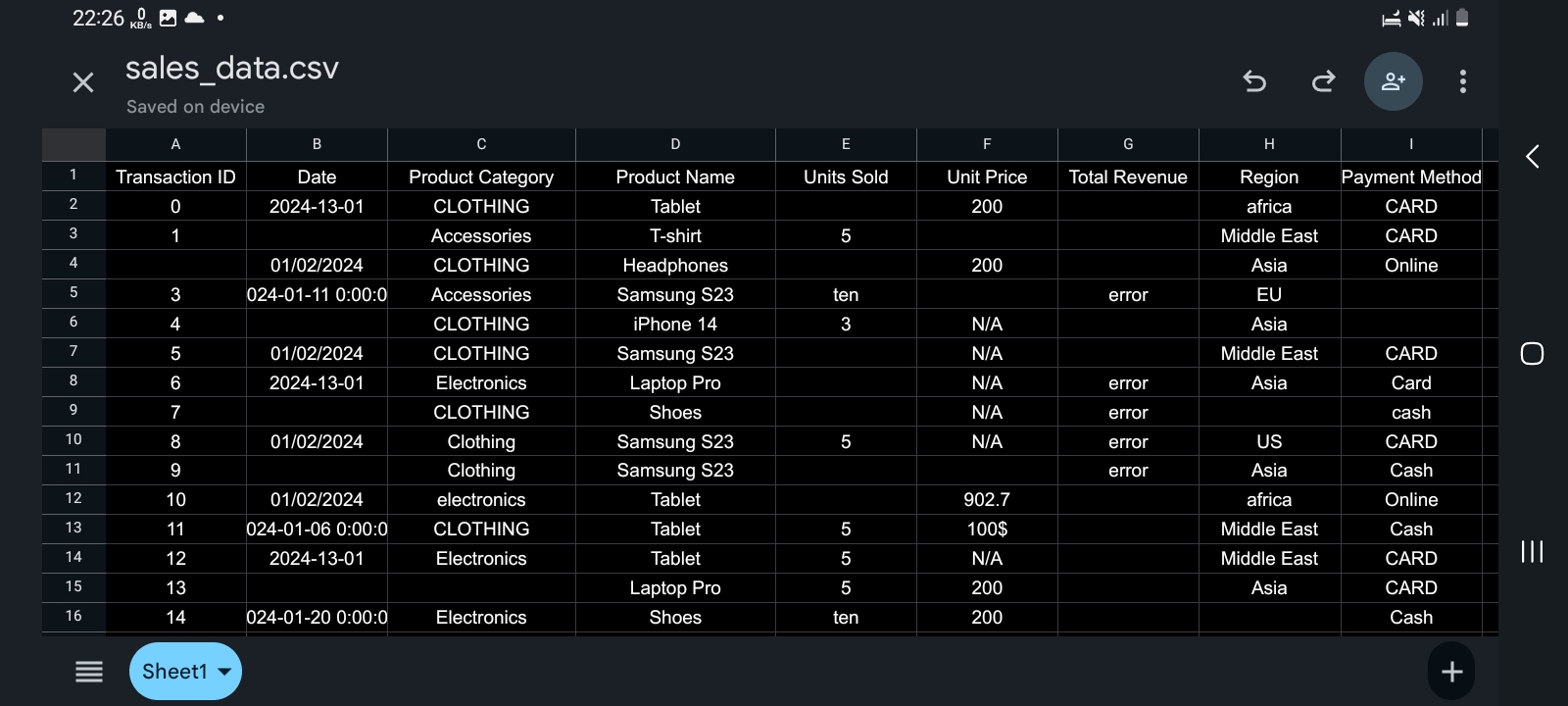Select row 8 header
This screenshot has width=1568, height=706.
click(x=73, y=381)
